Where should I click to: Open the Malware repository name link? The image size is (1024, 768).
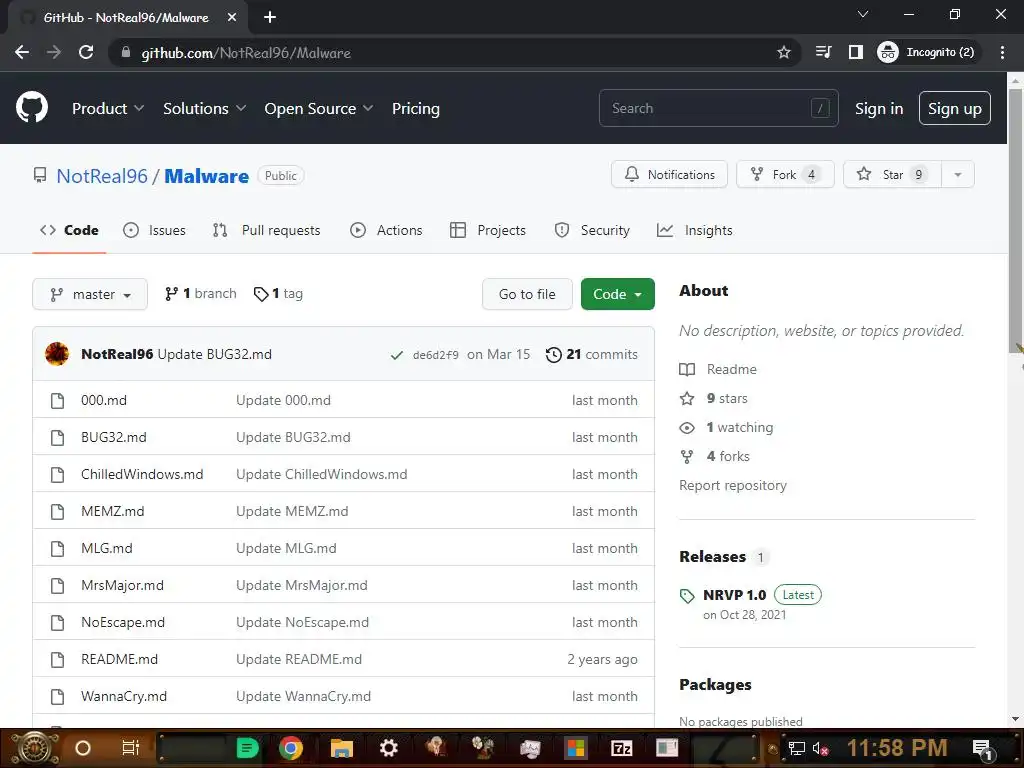[206, 176]
